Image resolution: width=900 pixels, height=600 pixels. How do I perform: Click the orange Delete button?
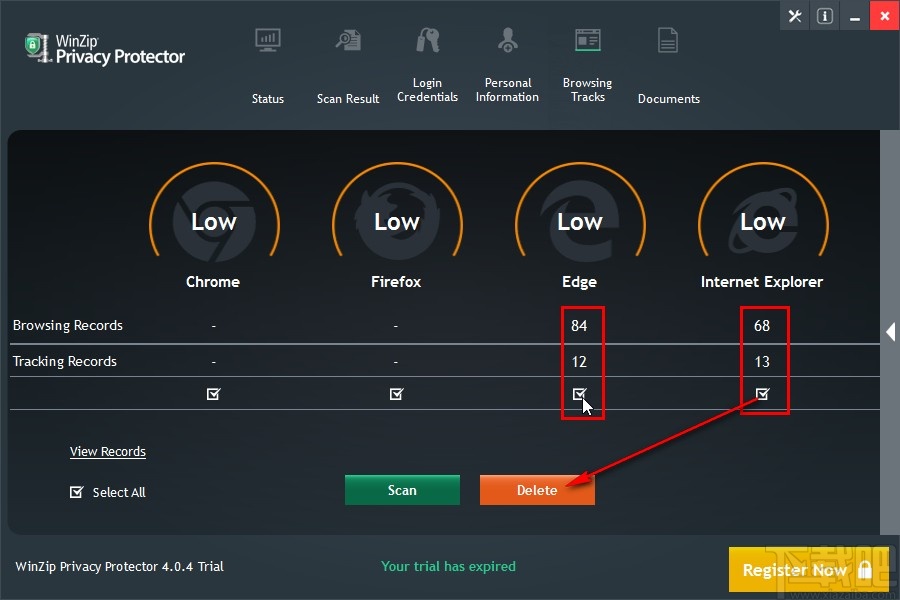pyautogui.click(x=537, y=490)
